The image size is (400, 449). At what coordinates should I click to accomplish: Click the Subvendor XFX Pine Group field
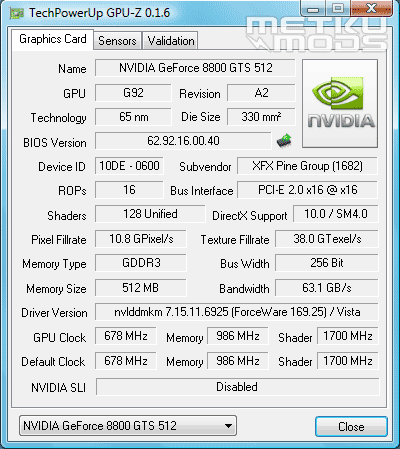307,166
